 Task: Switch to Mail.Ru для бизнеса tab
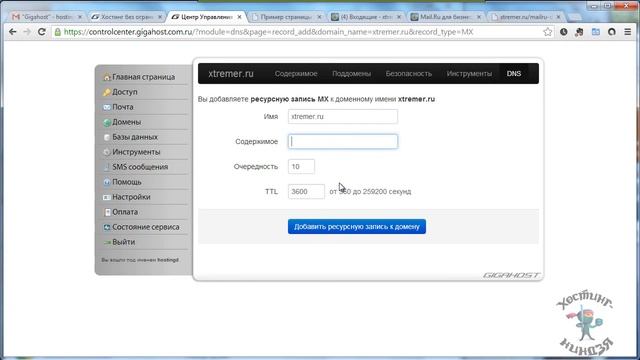click(446, 17)
